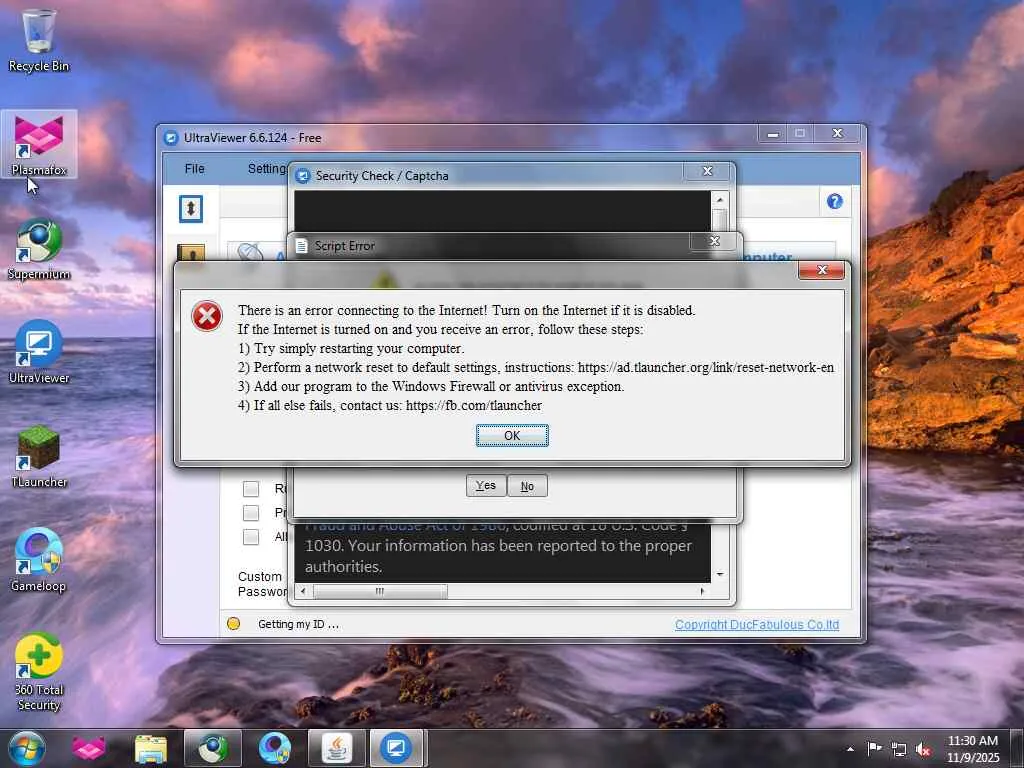This screenshot has height=768, width=1024.
Task: Click the network tray icon
Action: 899,749
